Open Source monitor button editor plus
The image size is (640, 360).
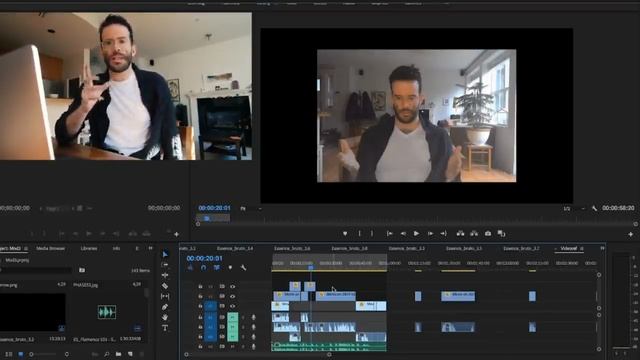(x=176, y=234)
